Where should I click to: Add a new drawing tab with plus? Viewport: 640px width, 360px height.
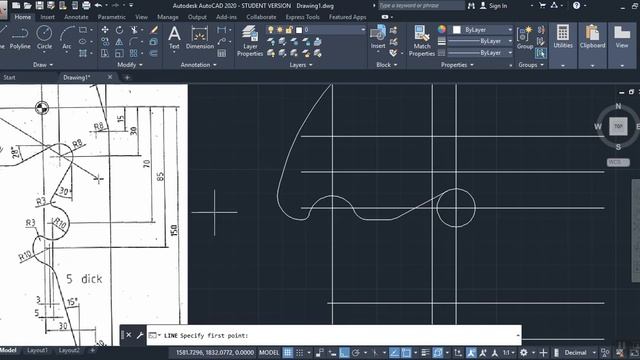pyautogui.click(x=127, y=77)
